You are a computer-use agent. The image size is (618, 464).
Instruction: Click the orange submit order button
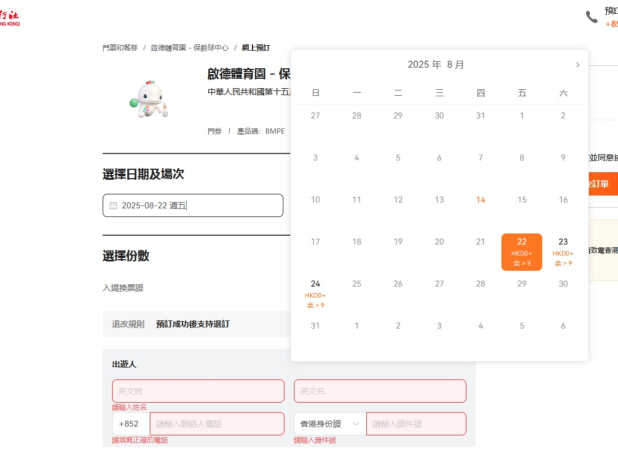pyautogui.click(x=603, y=184)
